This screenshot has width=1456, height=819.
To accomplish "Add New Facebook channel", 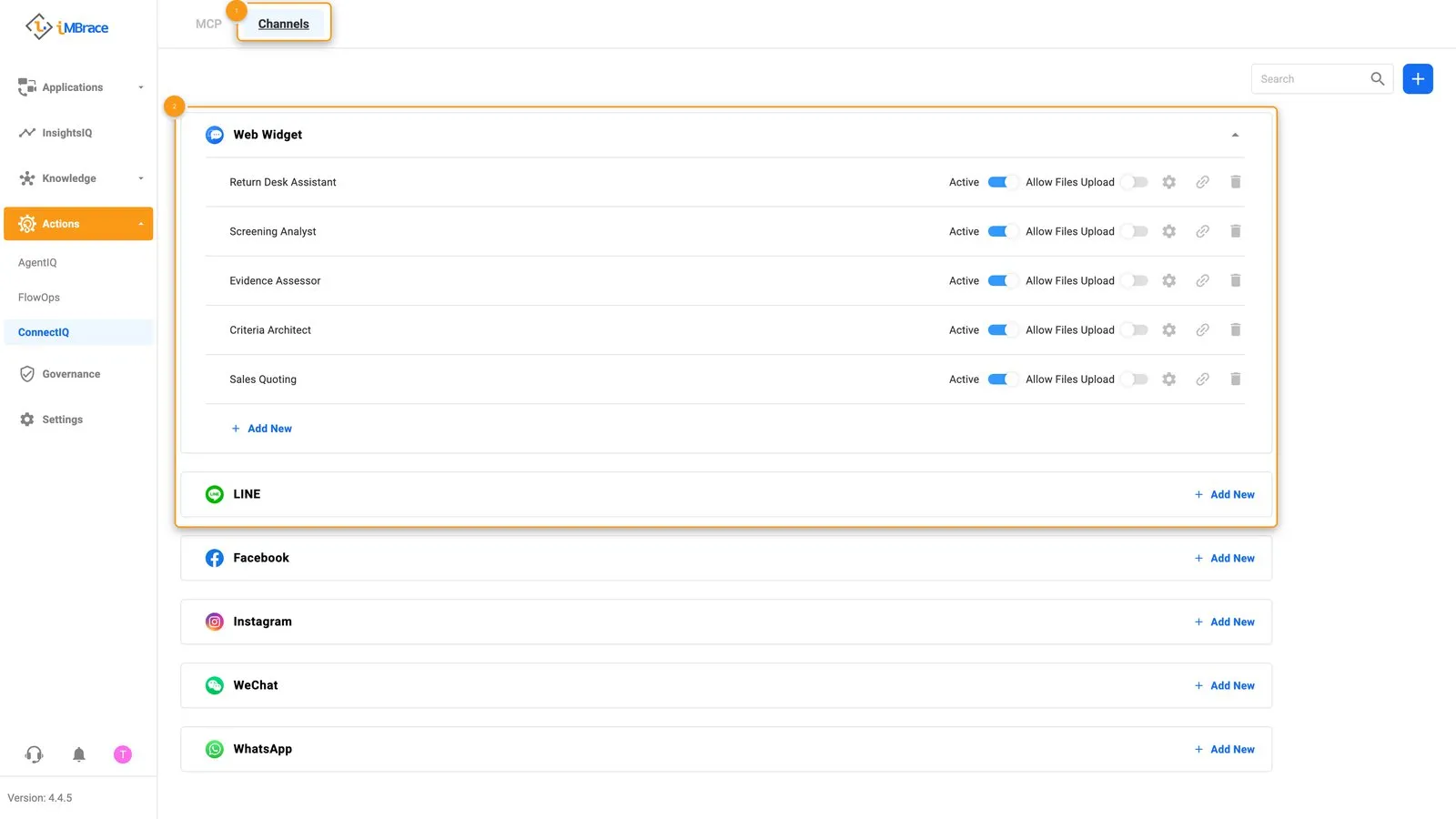I will tap(1225, 558).
